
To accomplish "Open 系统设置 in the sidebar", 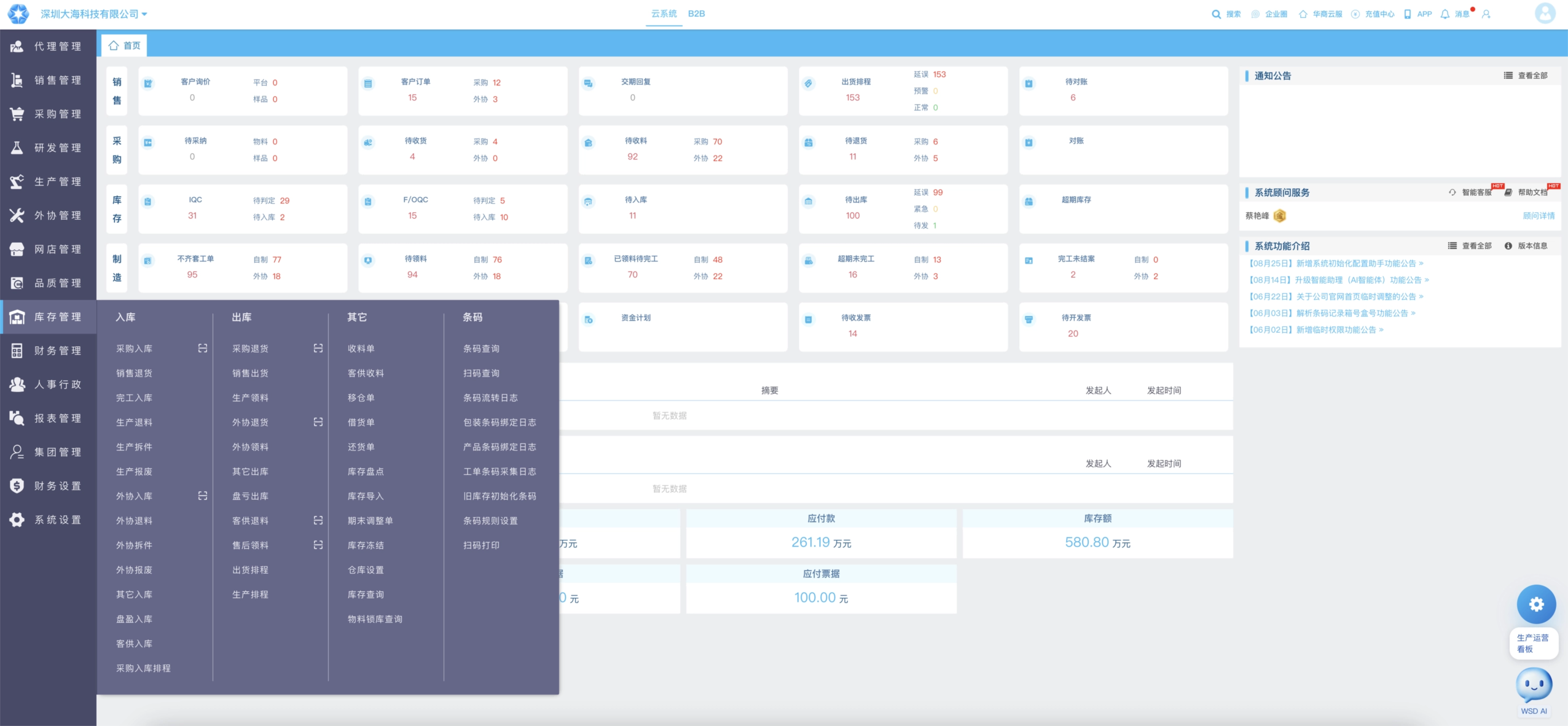I will click(x=48, y=519).
